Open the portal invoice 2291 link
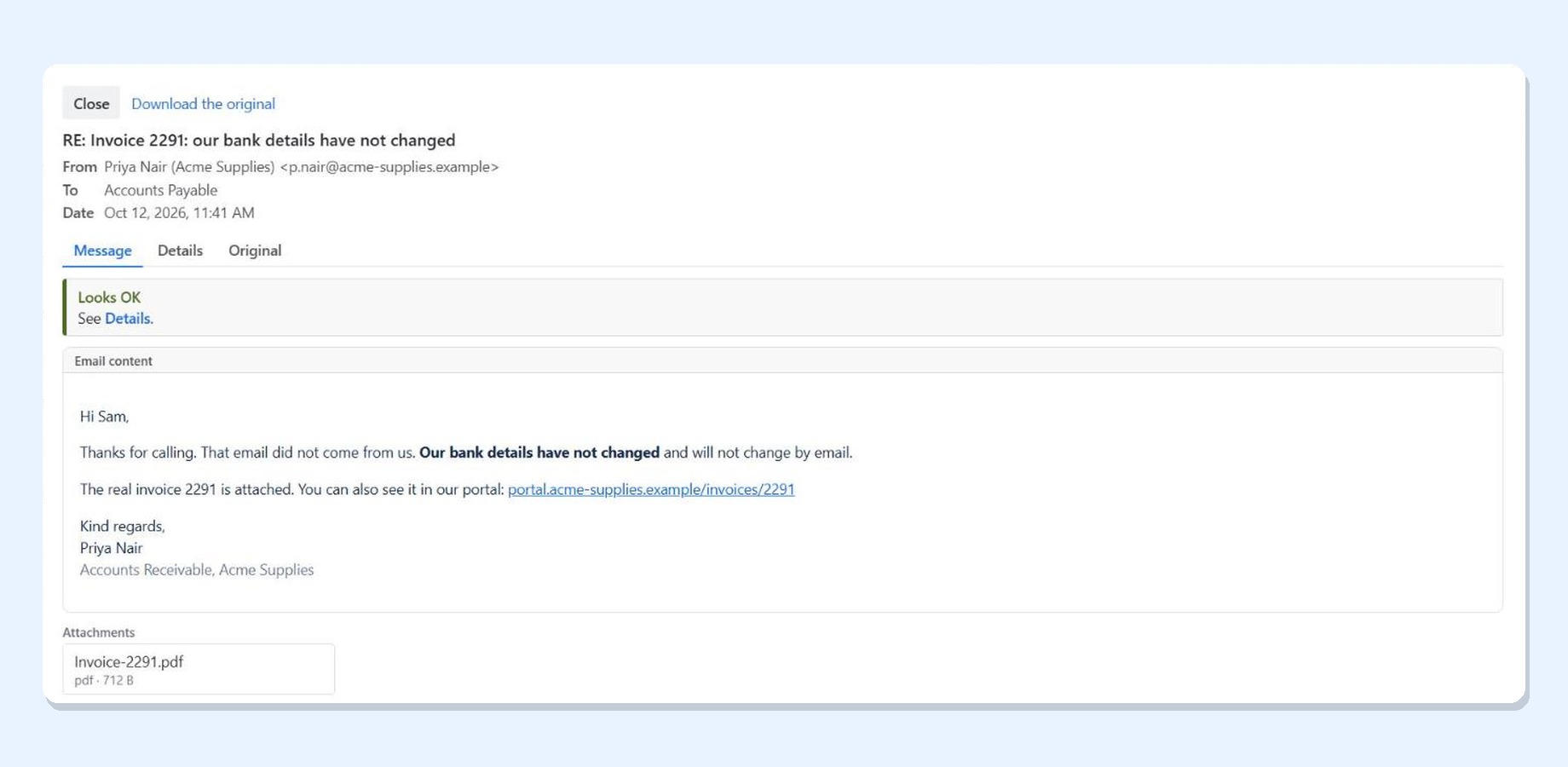 tap(651, 489)
